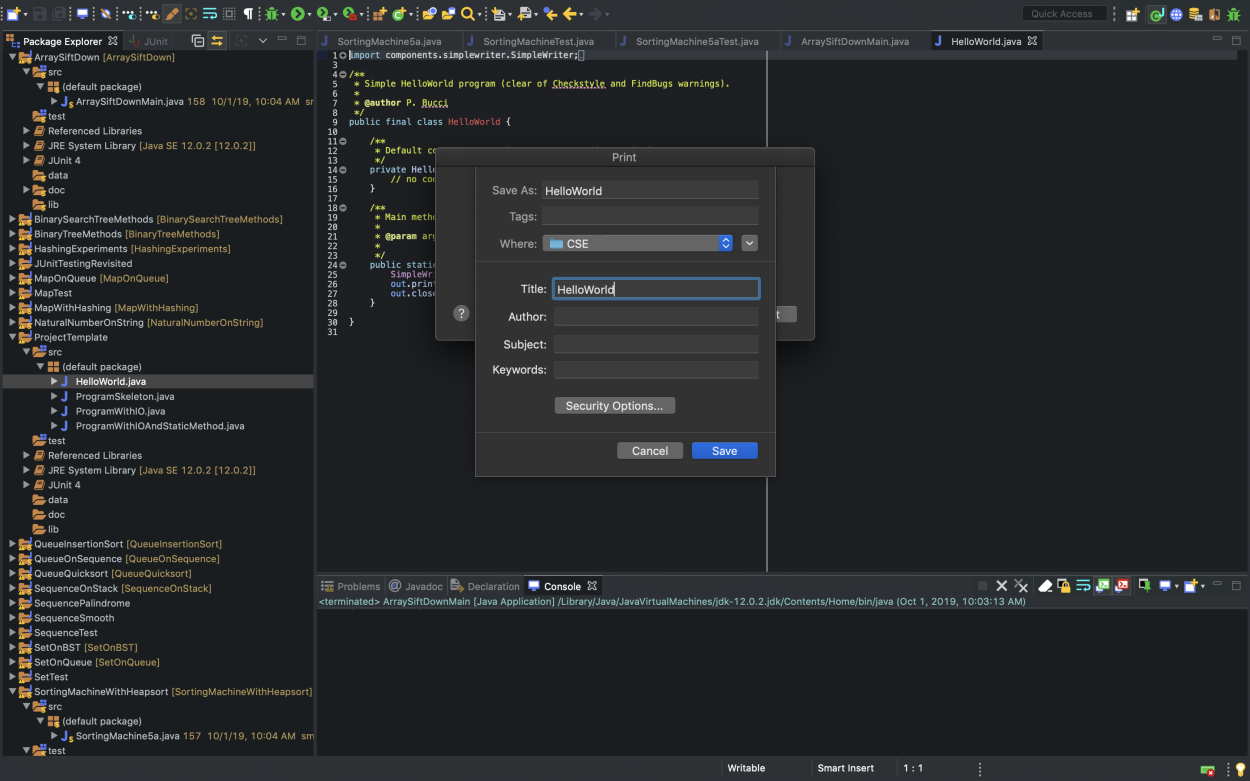Click the Author input field
The image size is (1250, 781).
pyautogui.click(x=656, y=317)
